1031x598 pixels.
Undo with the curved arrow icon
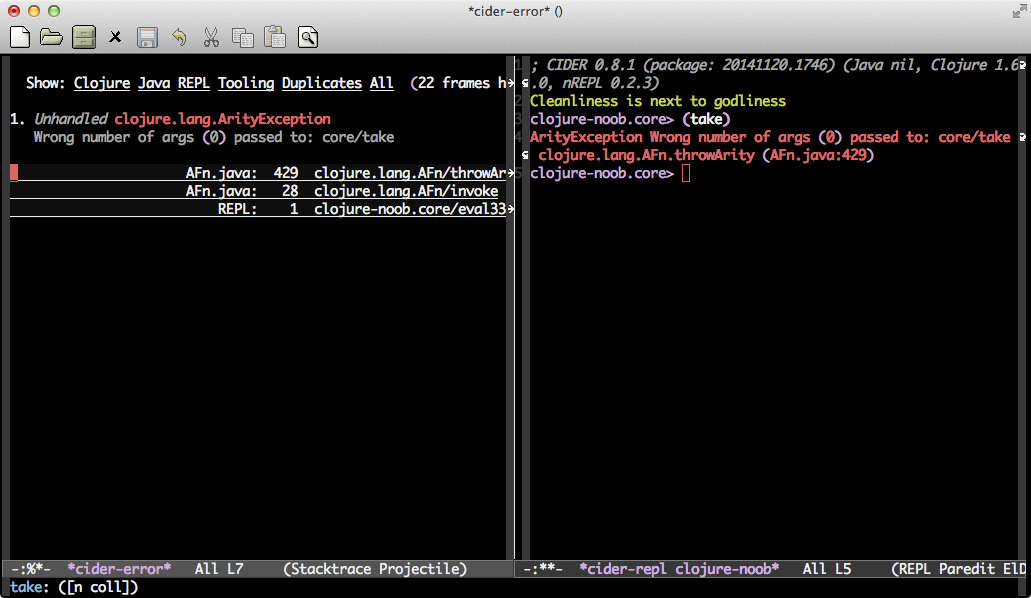[x=179, y=38]
